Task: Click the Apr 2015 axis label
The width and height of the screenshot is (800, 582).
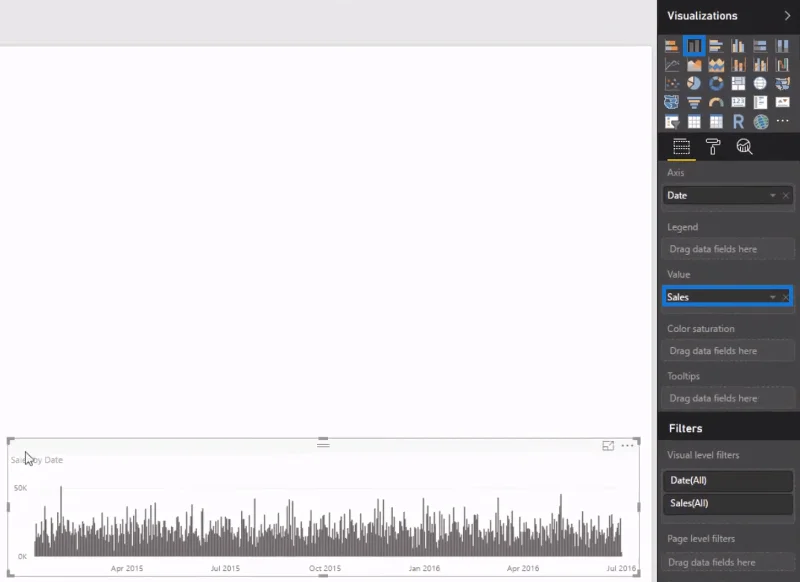Action: pyautogui.click(x=127, y=568)
